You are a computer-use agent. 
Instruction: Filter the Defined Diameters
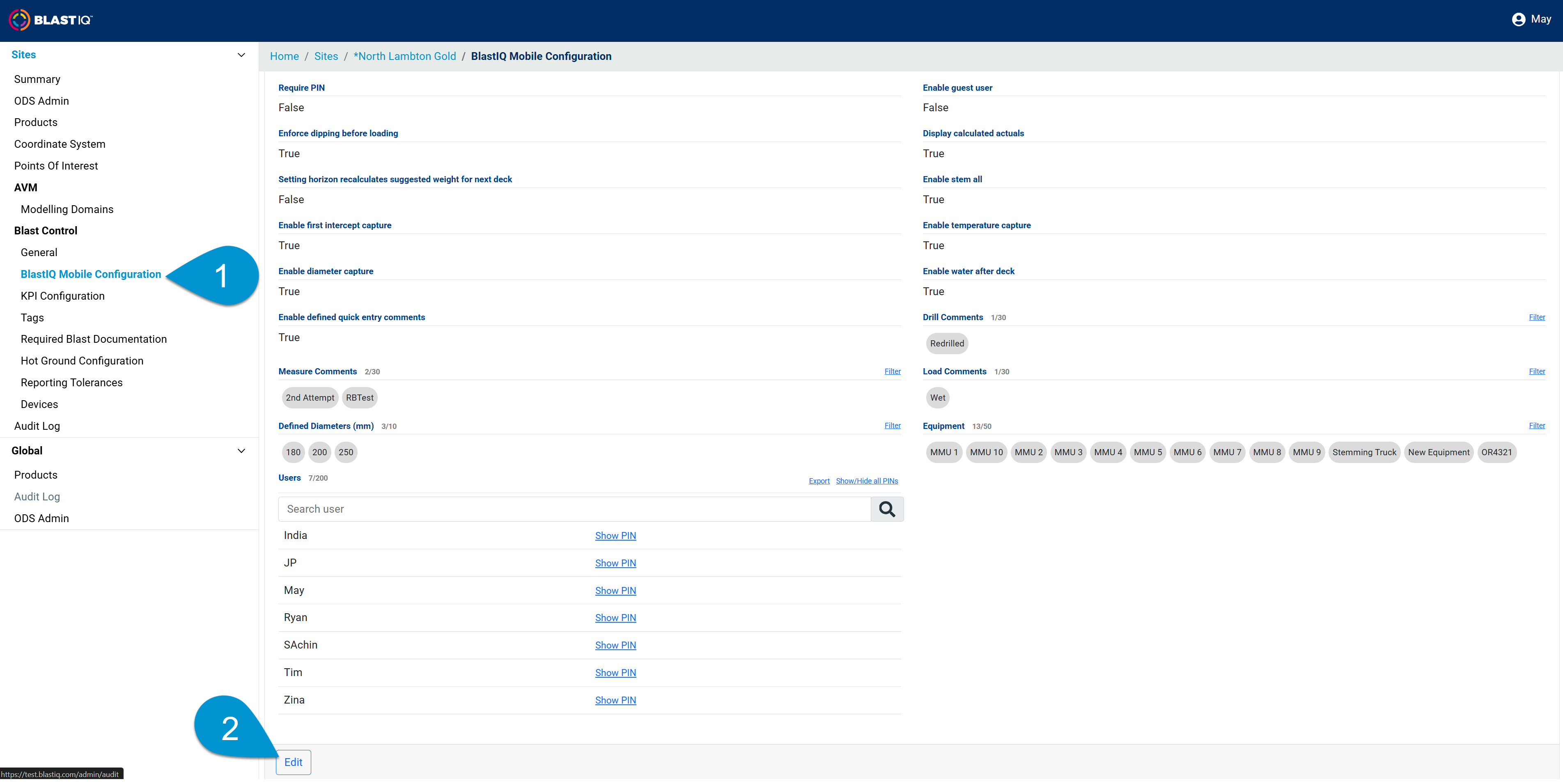[893, 425]
